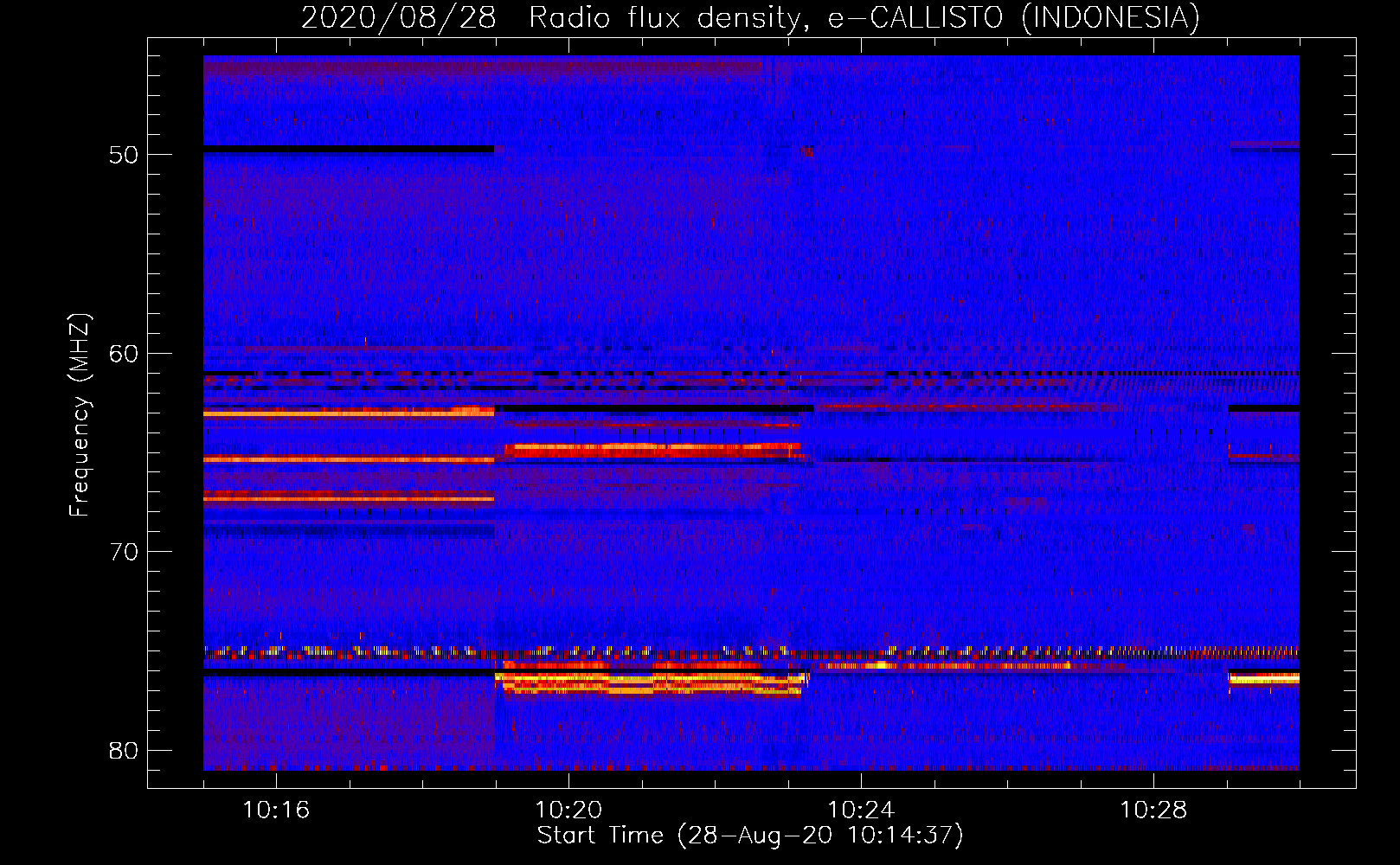
Task: Click the yellow emission band below 76 MHz
Action: click(x=651, y=683)
